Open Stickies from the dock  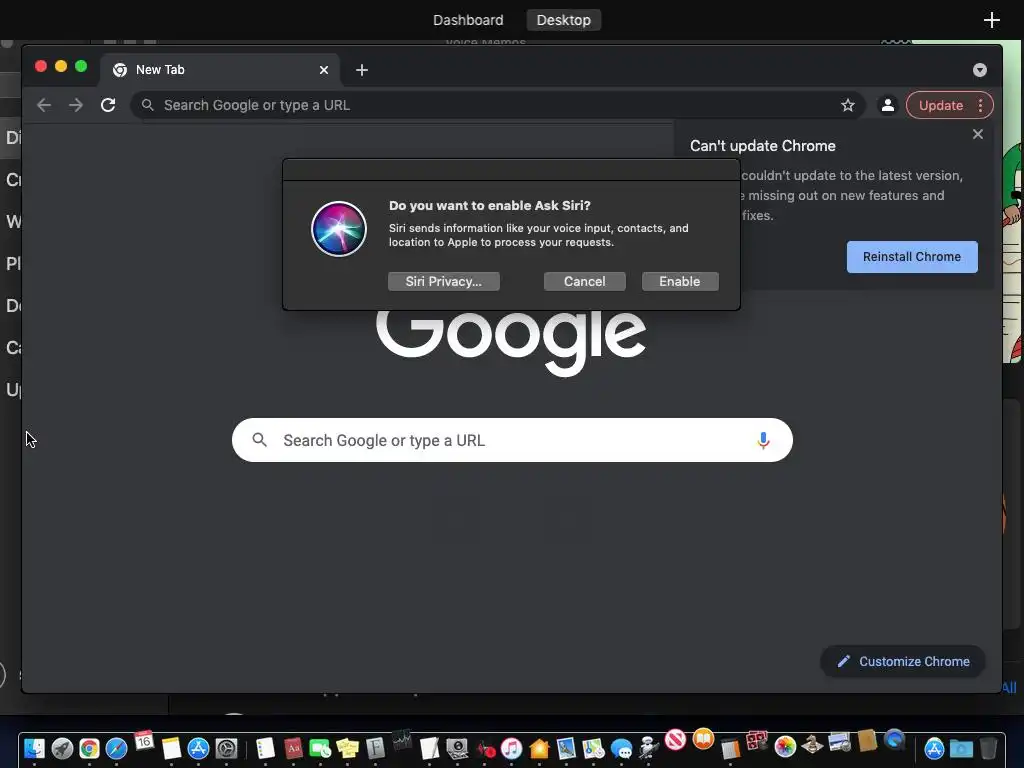347,748
